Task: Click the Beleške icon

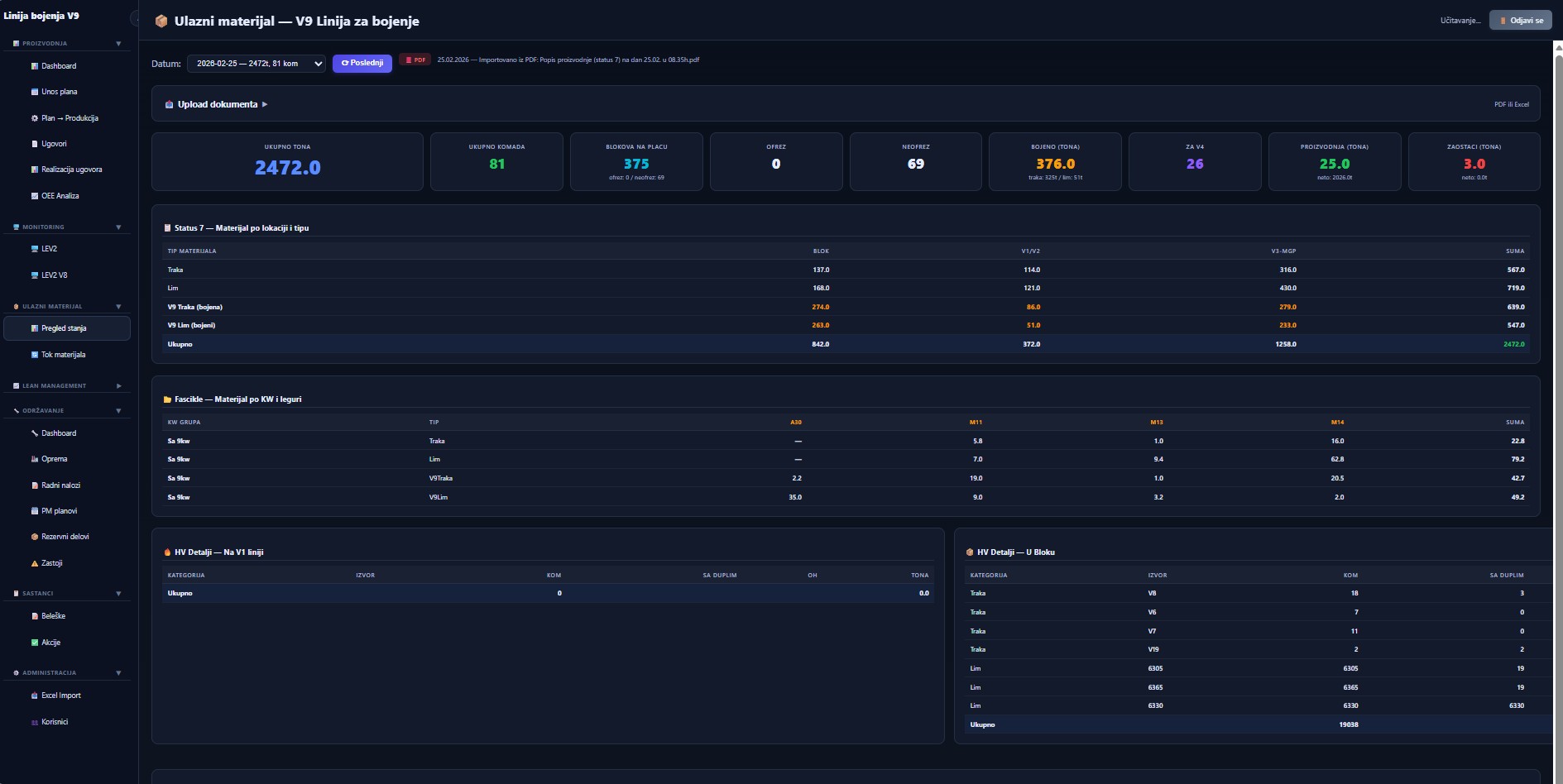Action: (35, 616)
